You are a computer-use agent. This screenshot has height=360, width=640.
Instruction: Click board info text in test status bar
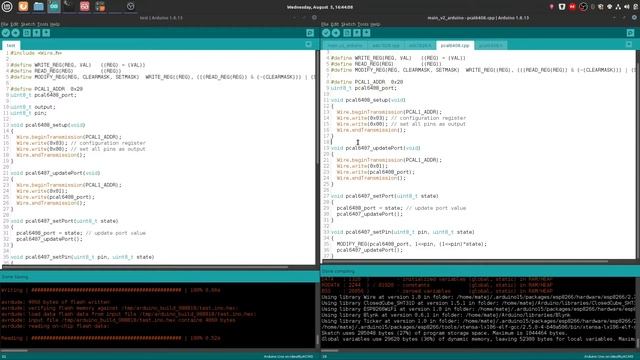point(288,357)
